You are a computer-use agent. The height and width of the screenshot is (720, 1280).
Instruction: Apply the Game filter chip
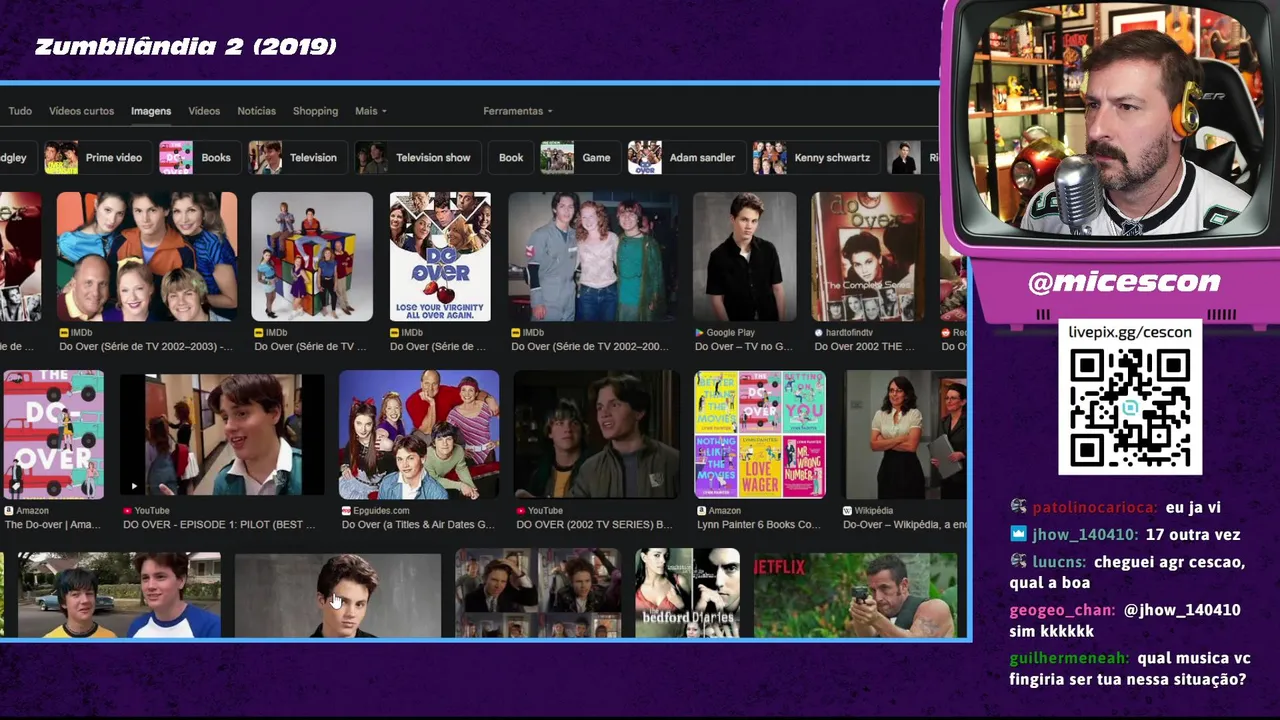coord(578,158)
